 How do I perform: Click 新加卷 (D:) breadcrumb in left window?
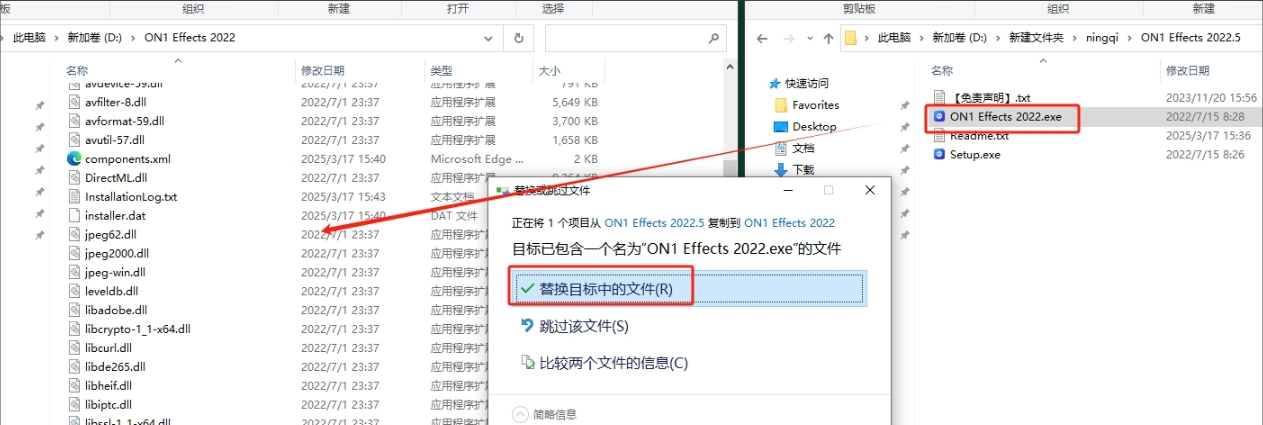pyautogui.click(x=95, y=38)
